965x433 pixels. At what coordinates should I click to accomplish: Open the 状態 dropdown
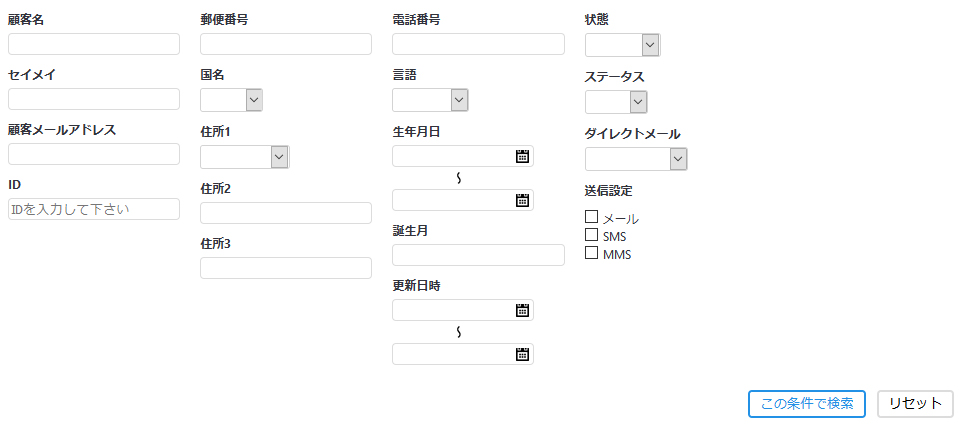point(622,45)
